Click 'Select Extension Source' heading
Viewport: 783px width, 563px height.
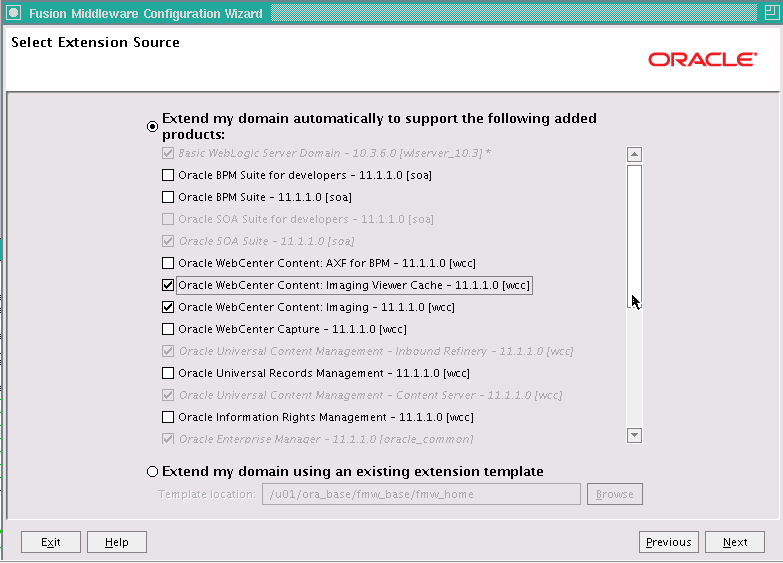95,42
